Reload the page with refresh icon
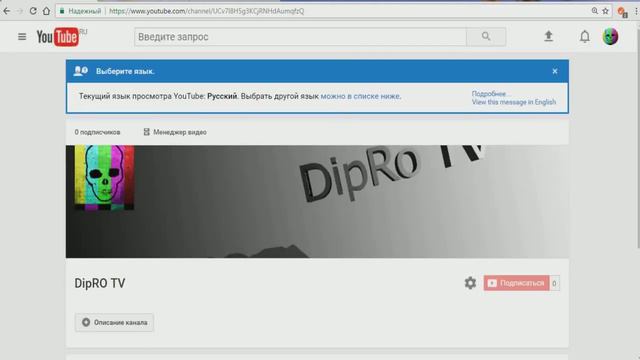640x360 pixels. coord(33,11)
